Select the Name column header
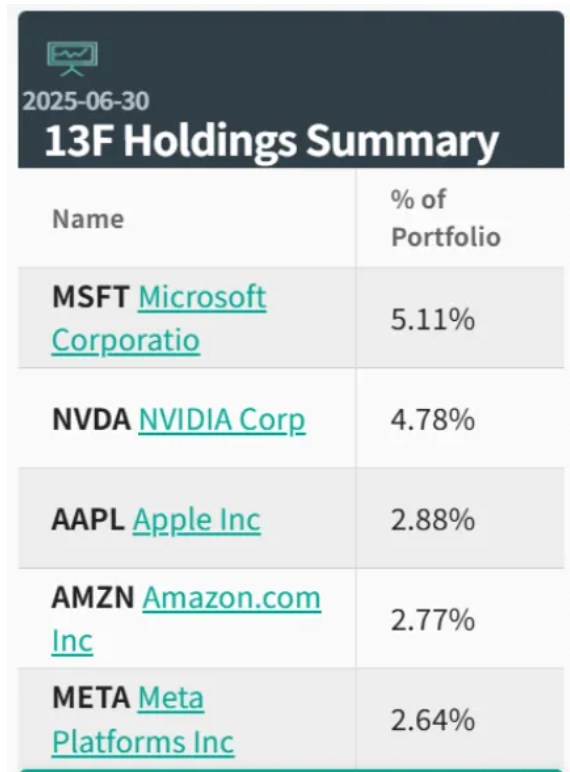 tap(88, 219)
